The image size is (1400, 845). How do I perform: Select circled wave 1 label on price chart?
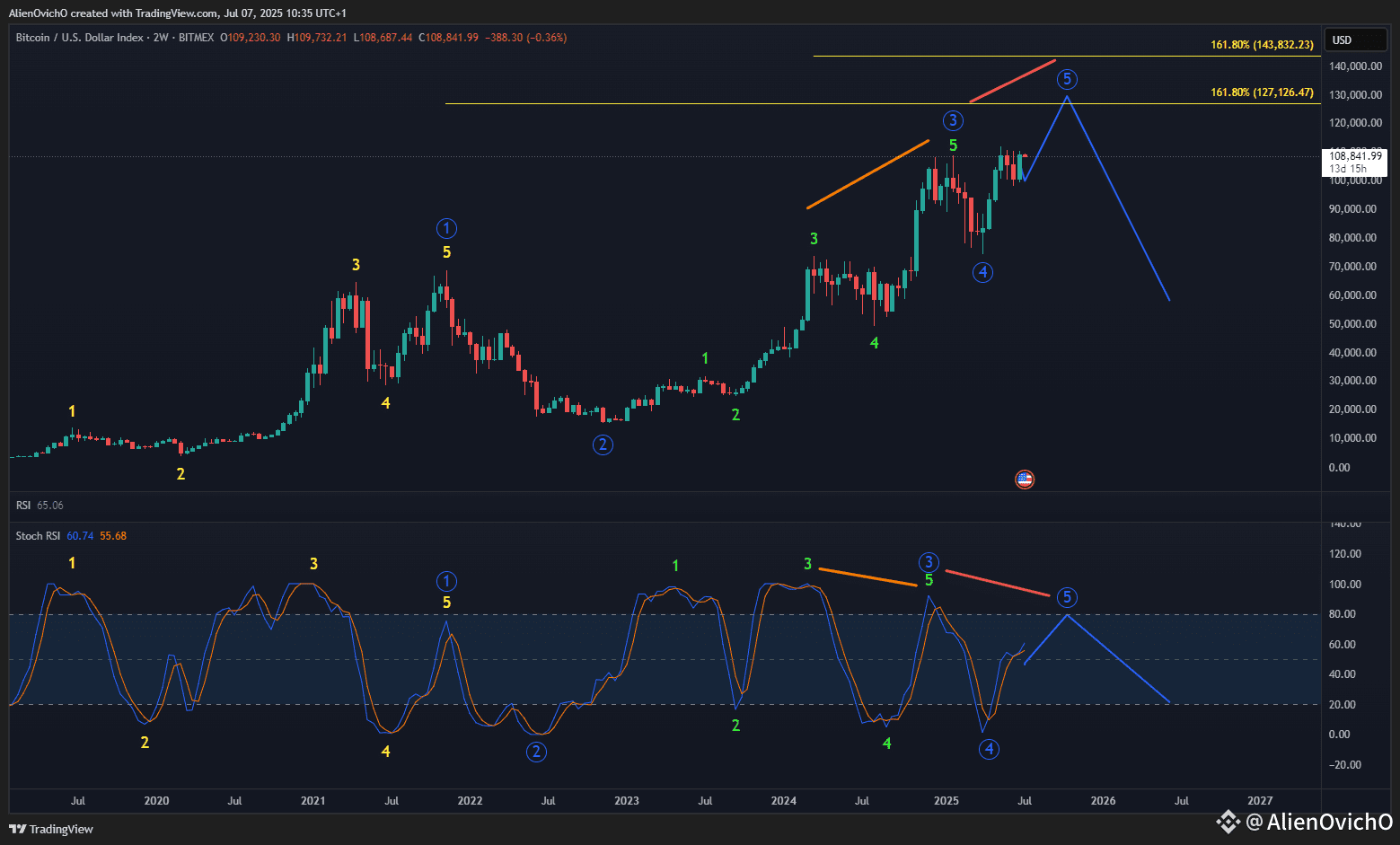(x=446, y=228)
